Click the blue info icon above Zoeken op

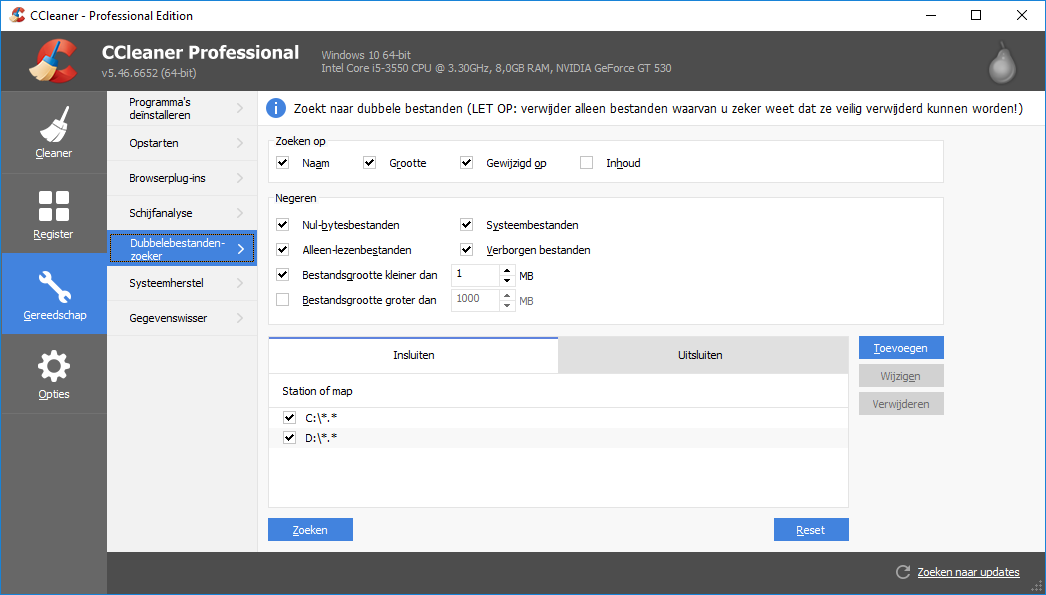click(274, 108)
